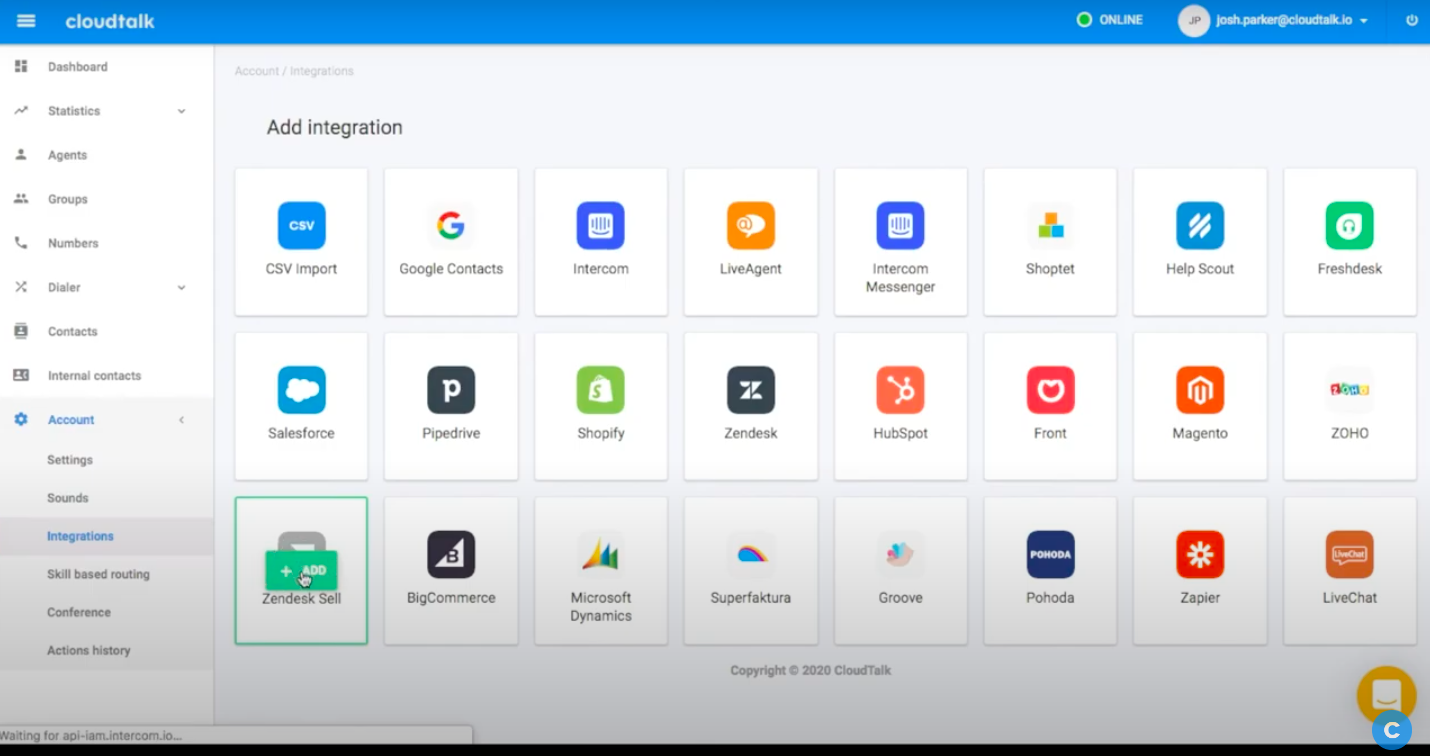Open the hamburger menu icon
This screenshot has height=756, width=1430.
[x=26, y=20]
